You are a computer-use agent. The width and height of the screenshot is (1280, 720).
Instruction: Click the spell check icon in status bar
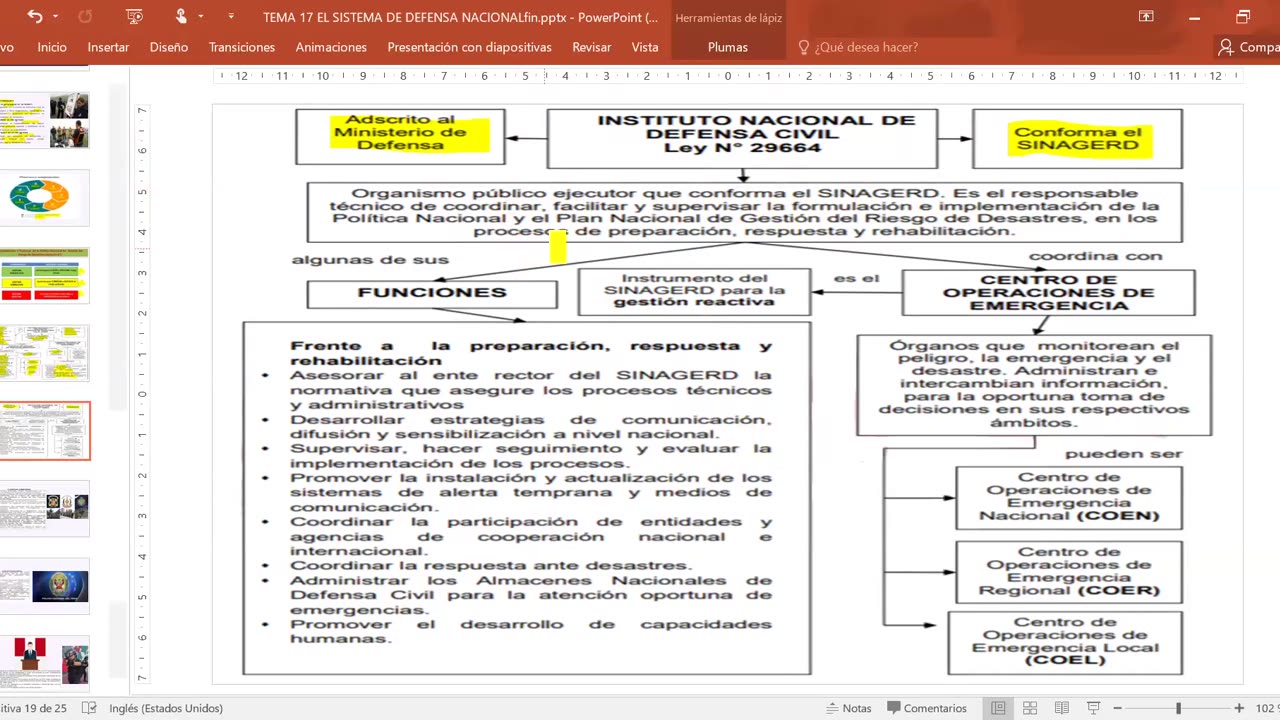coord(89,708)
